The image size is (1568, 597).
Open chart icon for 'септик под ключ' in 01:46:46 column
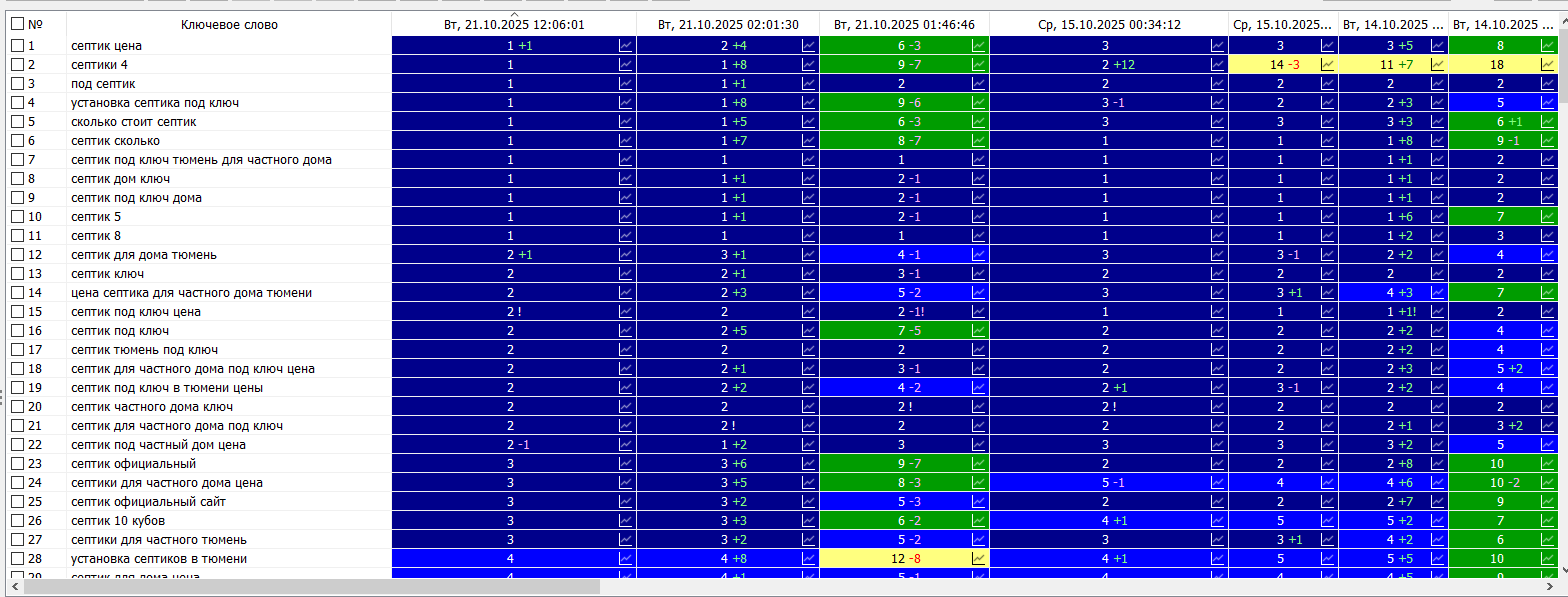click(979, 330)
